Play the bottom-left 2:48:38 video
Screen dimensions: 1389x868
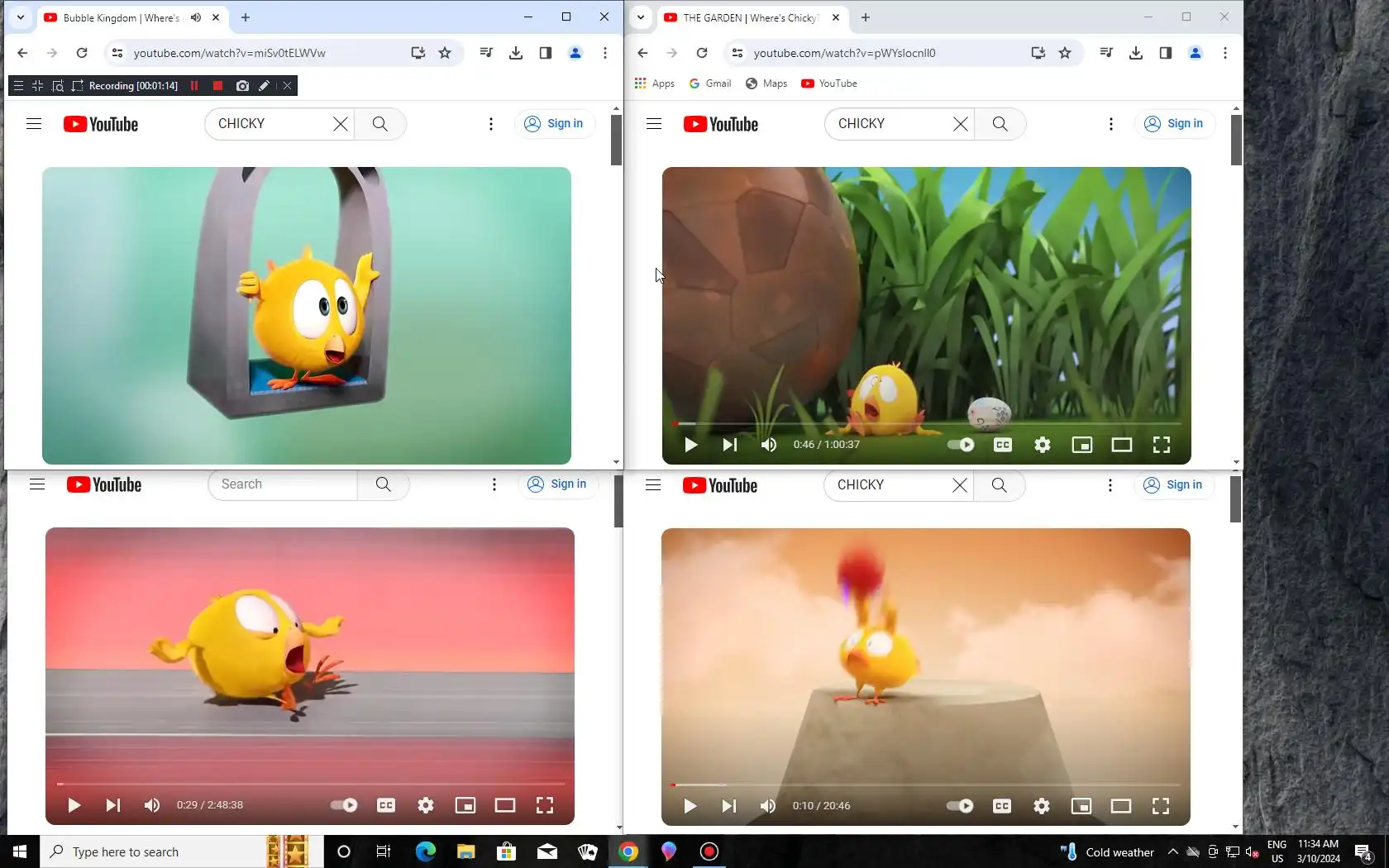(74, 805)
